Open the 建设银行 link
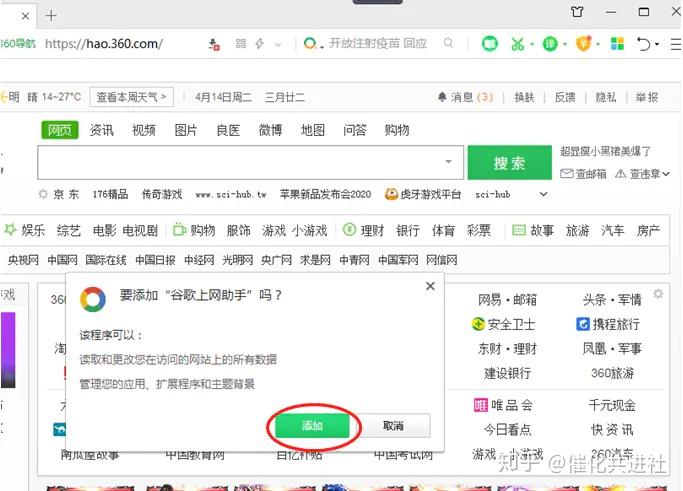The height and width of the screenshot is (491, 683). pos(507,373)
